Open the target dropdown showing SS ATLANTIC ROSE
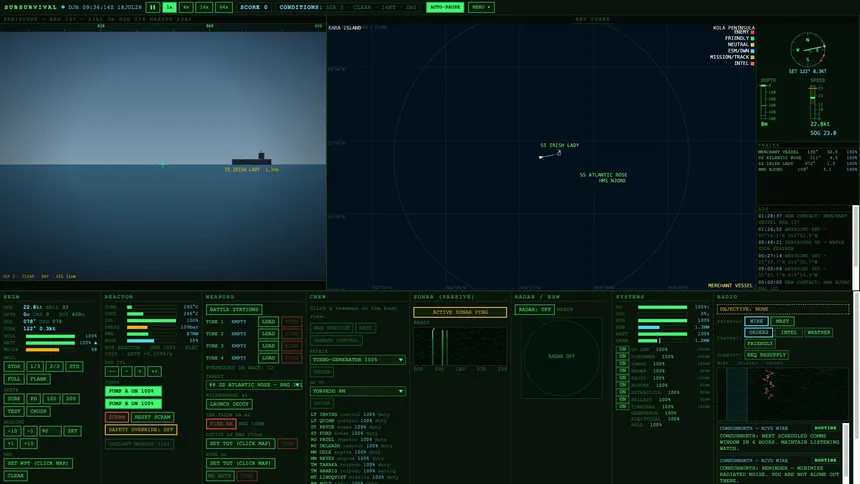This screenshot has height=484, width=860. coord(254,385)
